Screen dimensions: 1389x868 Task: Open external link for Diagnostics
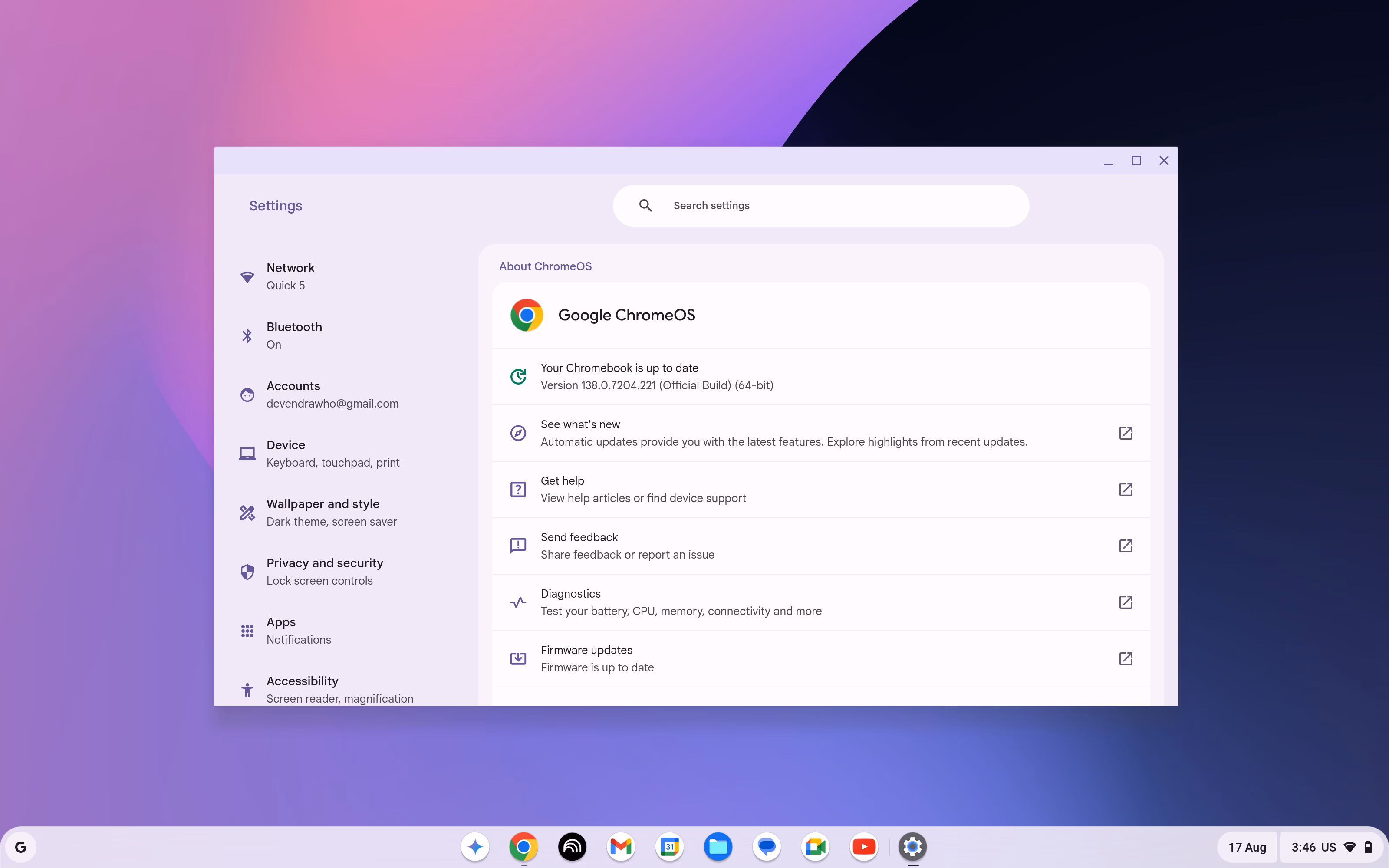[x=1126, y=602]
